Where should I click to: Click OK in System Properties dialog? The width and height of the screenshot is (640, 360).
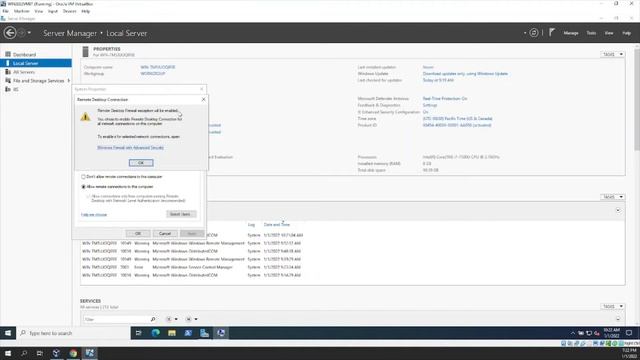click(138, 233)
